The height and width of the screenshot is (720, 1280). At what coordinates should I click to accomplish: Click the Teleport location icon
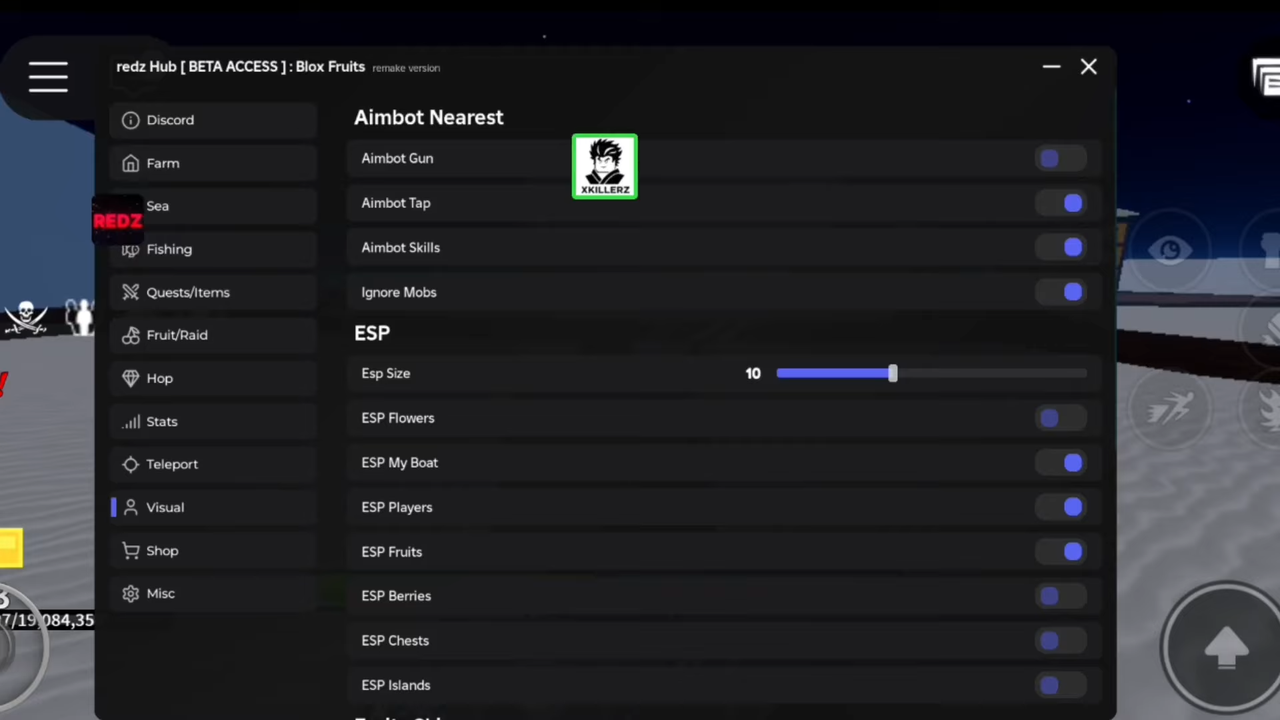(x=130, y=464)
